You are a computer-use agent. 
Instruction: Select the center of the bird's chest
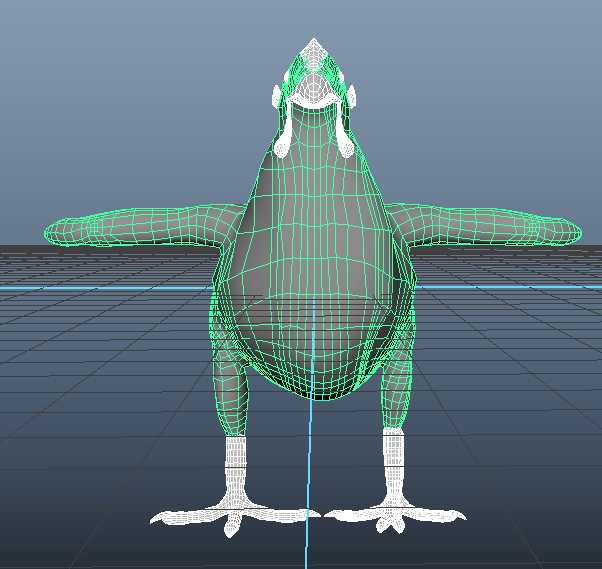(x=313, y=230)
